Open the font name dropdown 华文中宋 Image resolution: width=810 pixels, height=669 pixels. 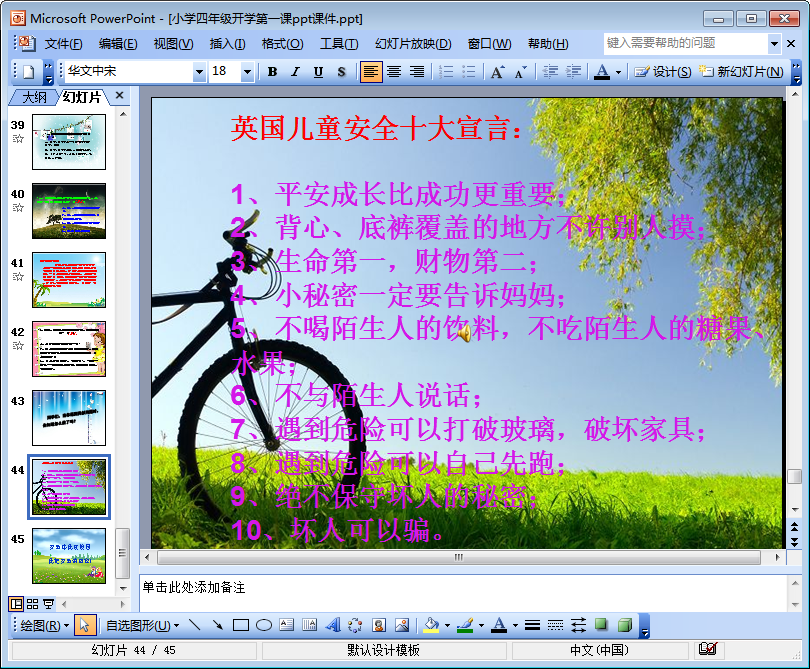199,72
